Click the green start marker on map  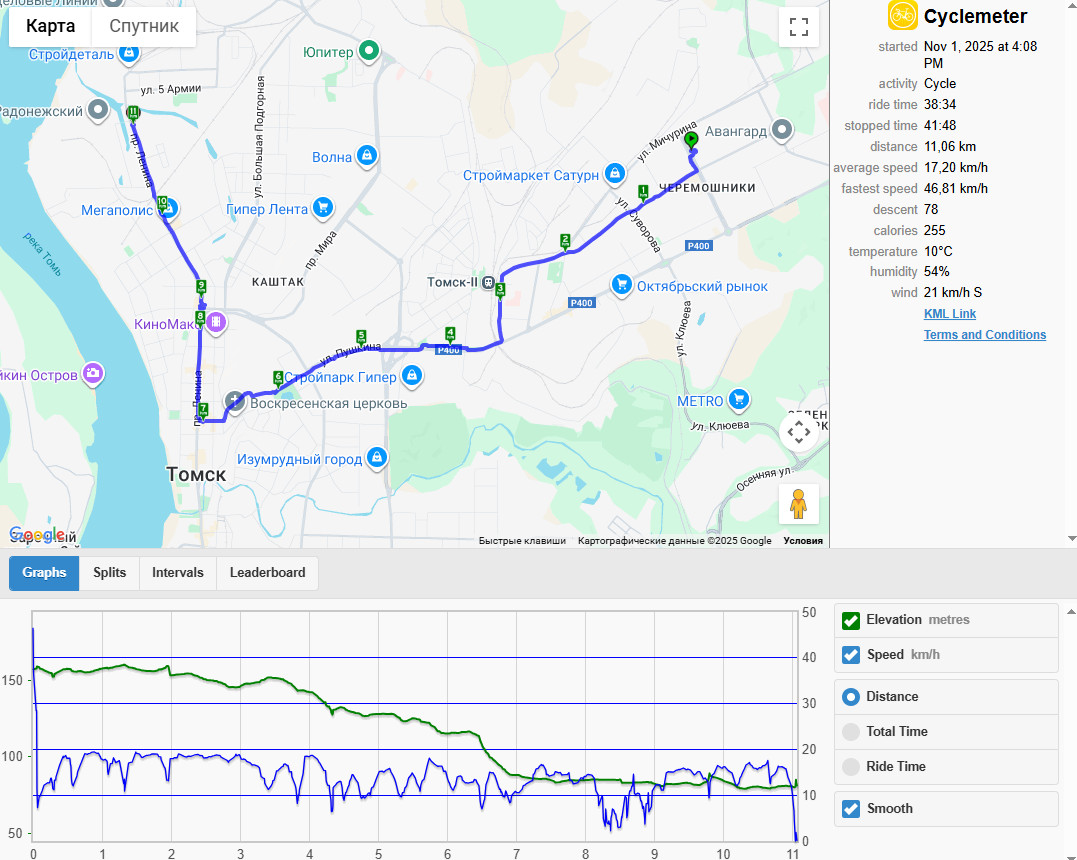(692, 139)
